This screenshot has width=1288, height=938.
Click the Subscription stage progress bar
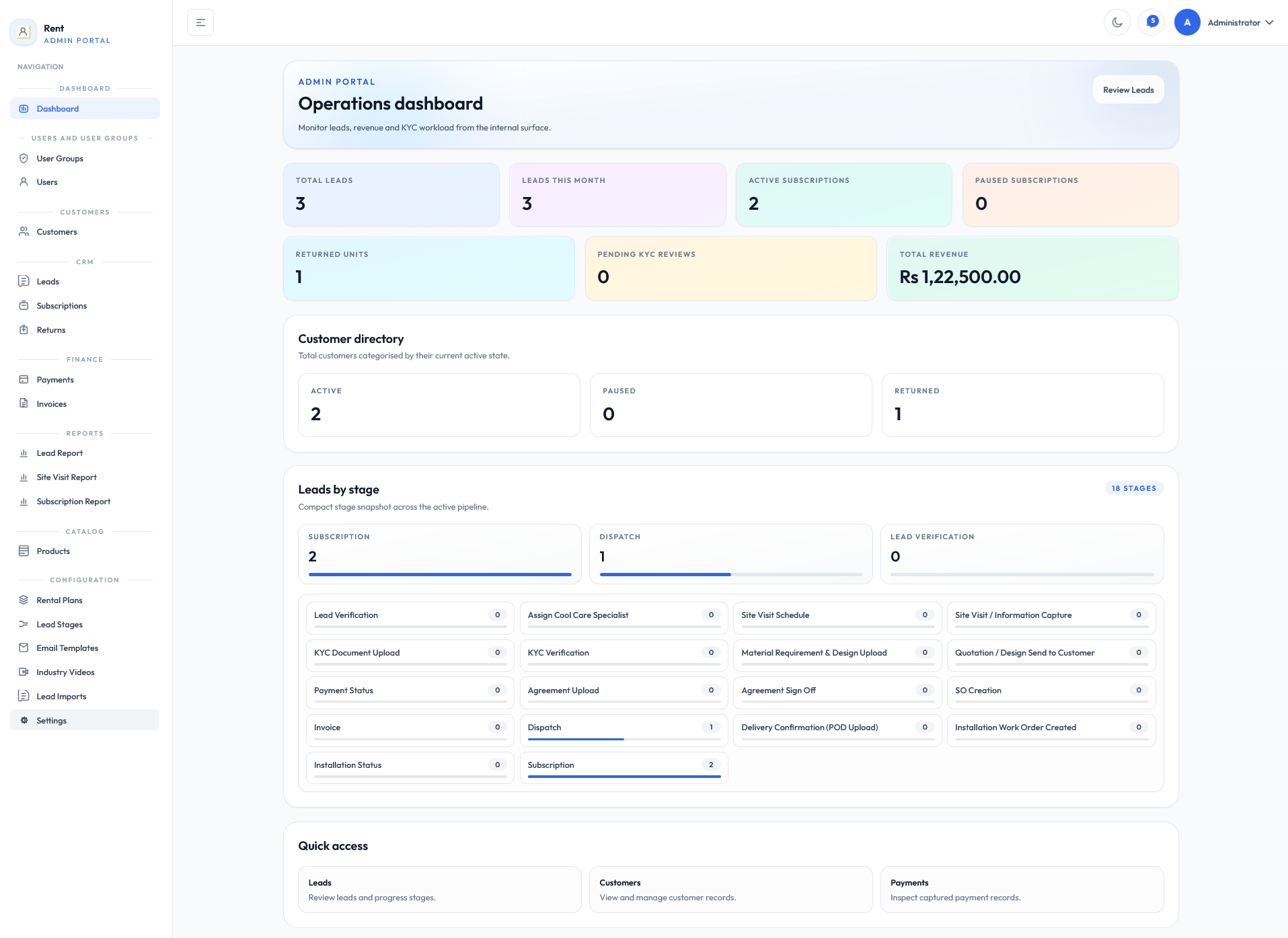[x=440, y=574]
